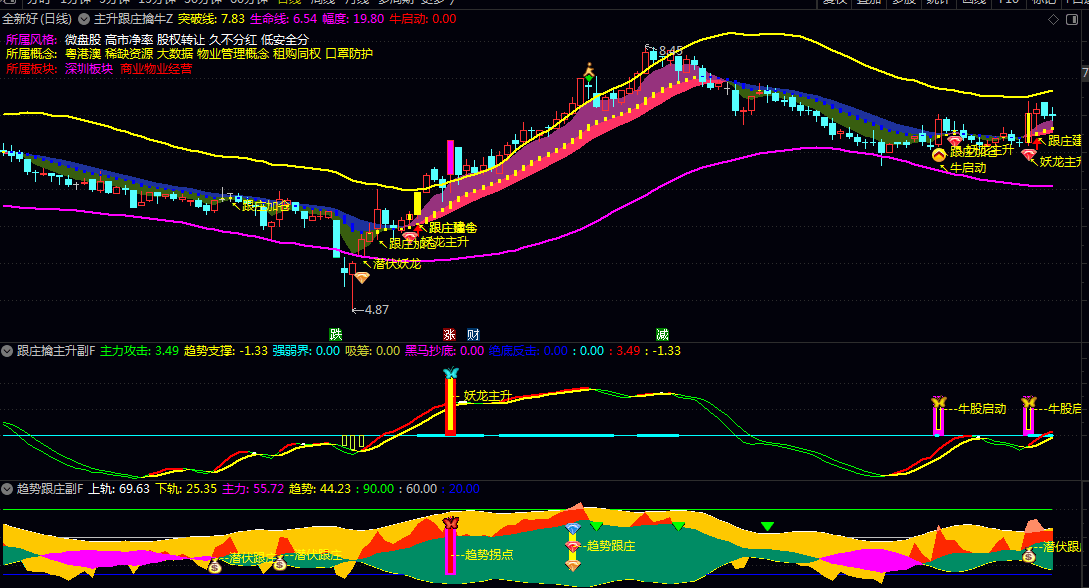1089x588 pixels.
Task: Click the red diamond icon near 妖龙主升 on right
Action: pos(1029,155)
